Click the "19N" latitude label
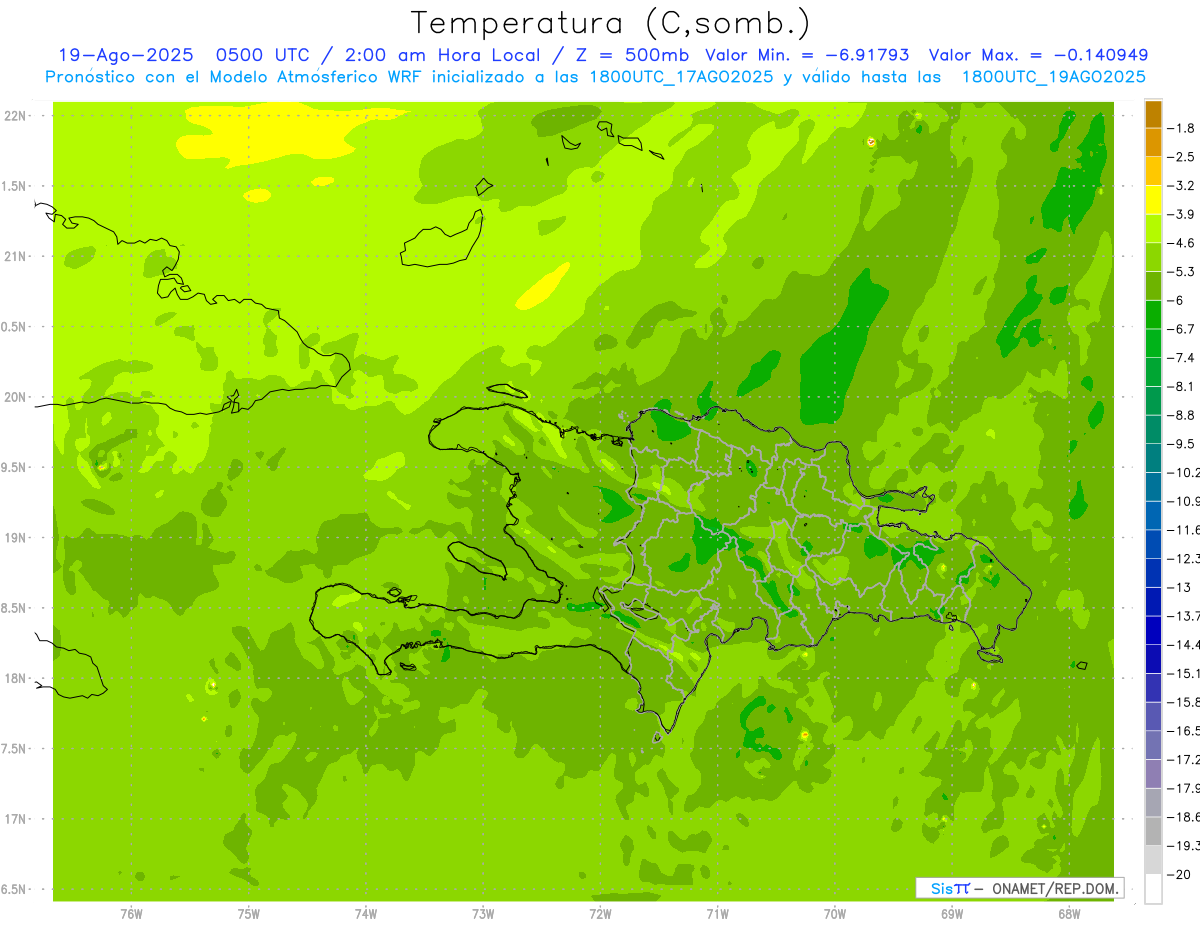Viewport: 1200px width, 927px height. pyautogui.click(x=15, y=538)
